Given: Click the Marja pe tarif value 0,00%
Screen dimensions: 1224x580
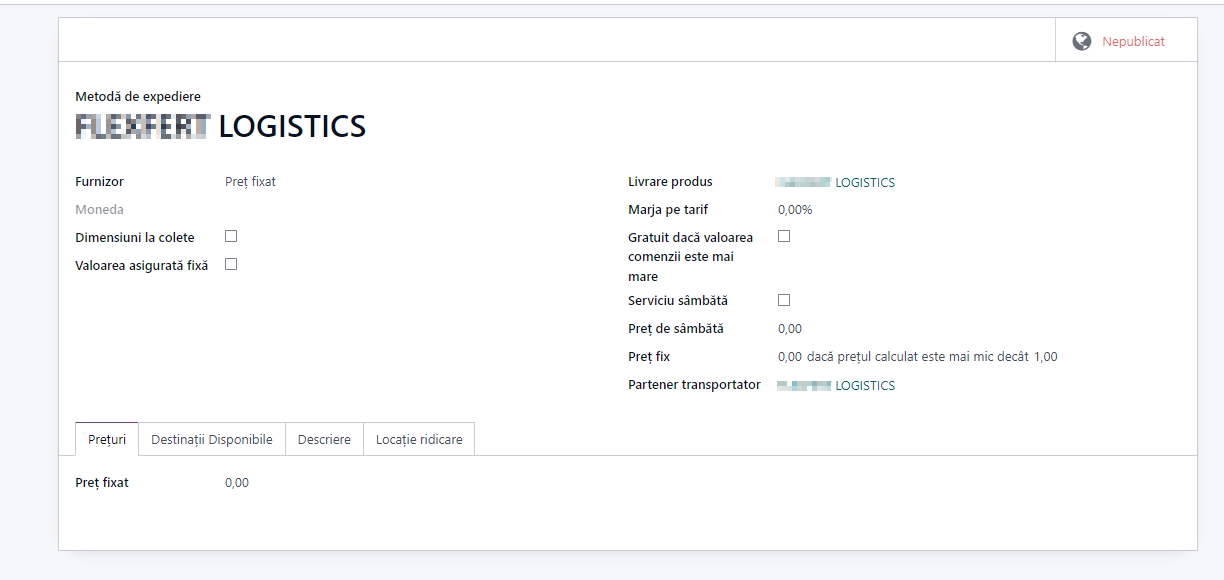Looking at the screenshot, I should 795,210.
